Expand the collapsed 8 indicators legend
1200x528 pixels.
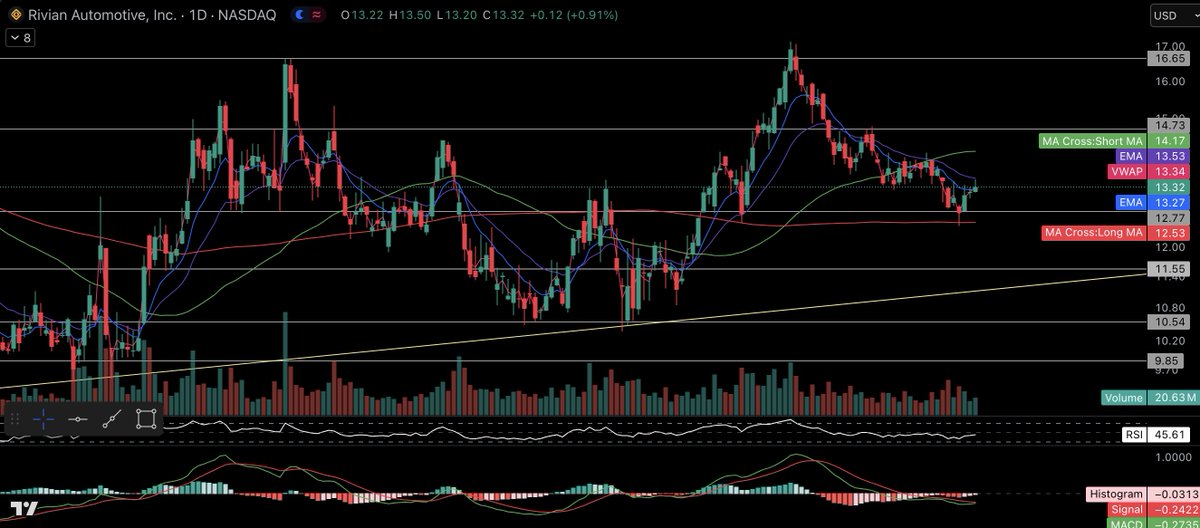20,37
